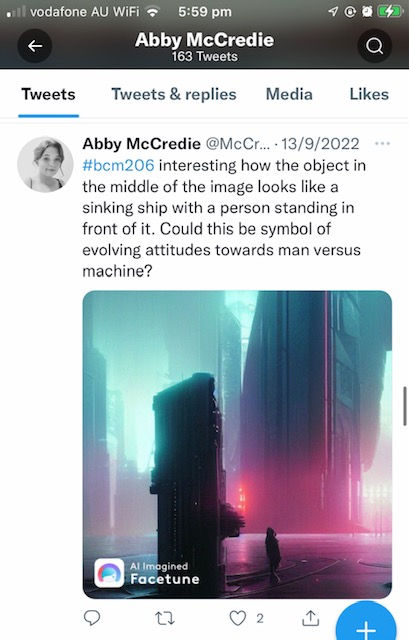Open the #bcm206 hashtag link
409x640 pixels.
pyautogui.click(x=118, y=165)
